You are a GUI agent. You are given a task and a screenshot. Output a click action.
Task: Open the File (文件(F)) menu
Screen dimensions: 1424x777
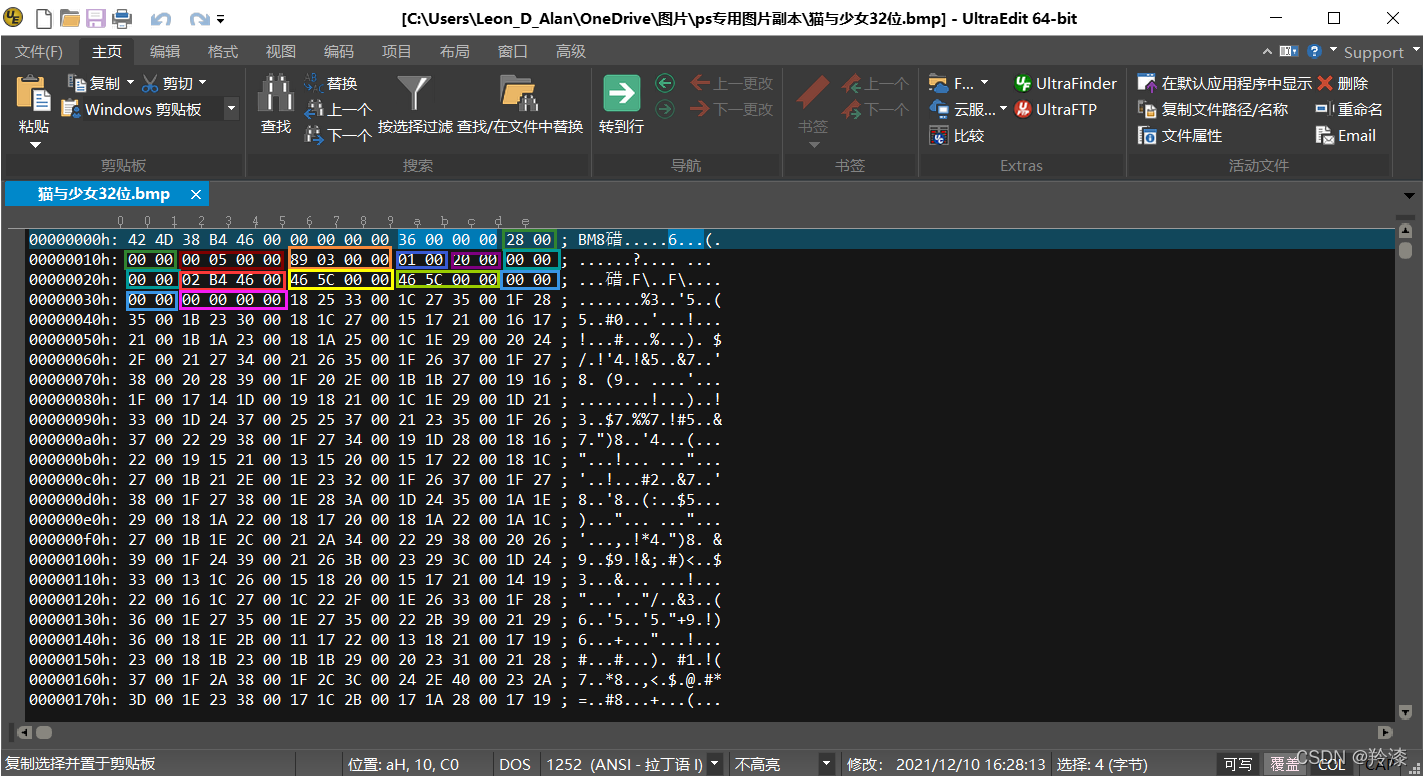click(39, 51)
